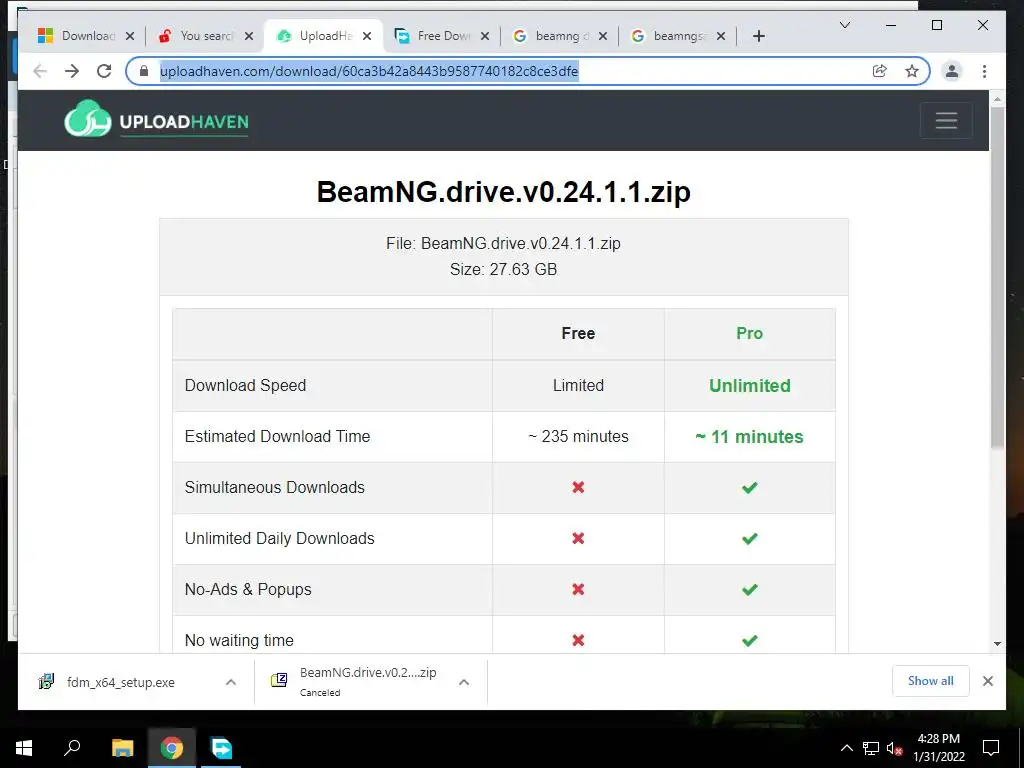Click the network tray icon

[871, 748]
